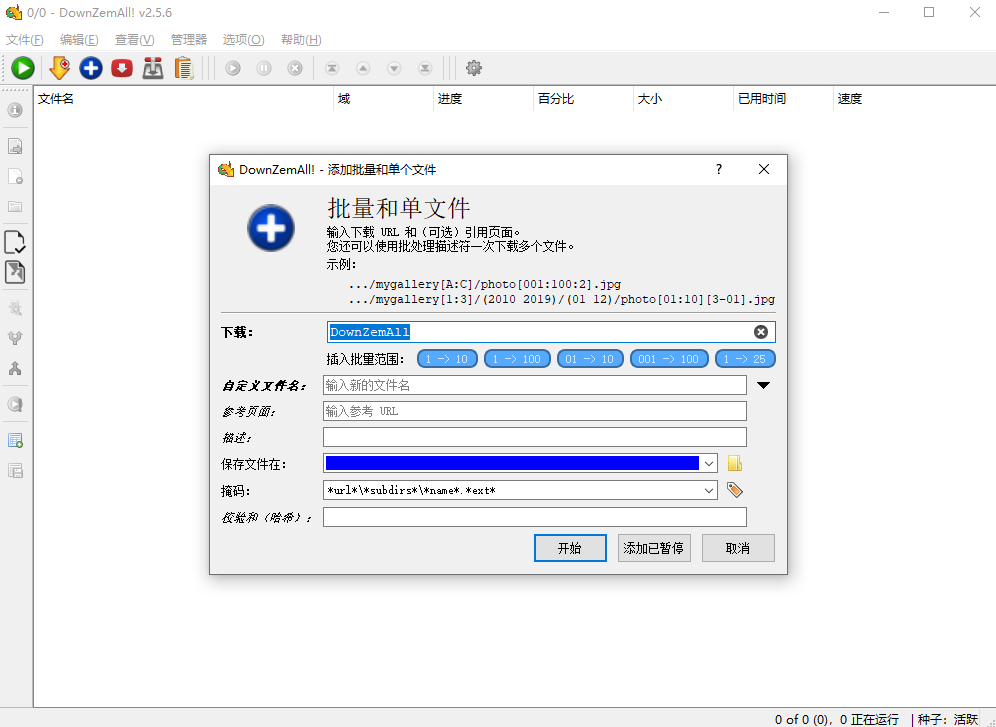Click the move-to-top toolbar icon
The width and height of the screenshot is (996, 727).
pyautogui.click(x=332, y=68)
